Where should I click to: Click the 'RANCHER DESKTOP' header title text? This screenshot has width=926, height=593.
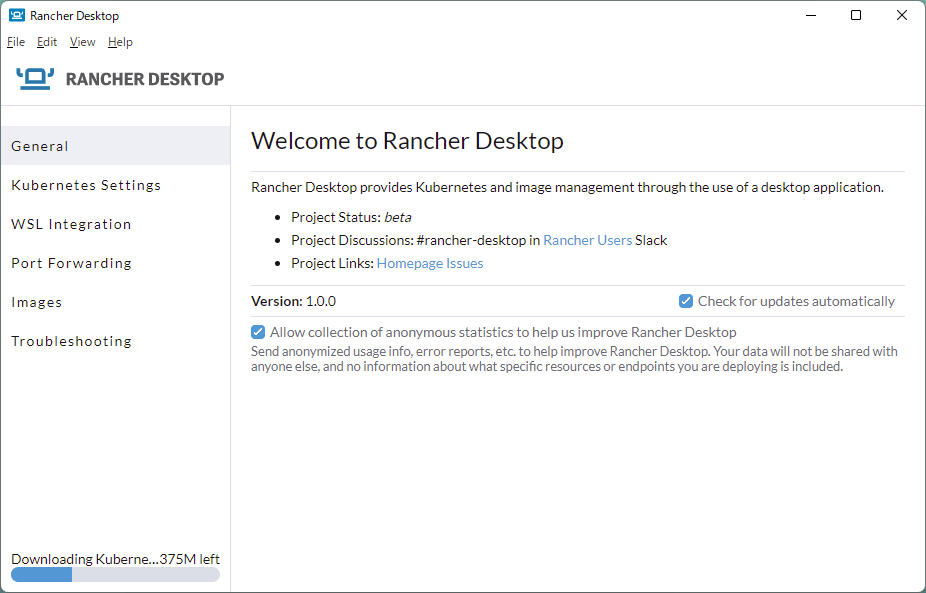click(145, 79)
